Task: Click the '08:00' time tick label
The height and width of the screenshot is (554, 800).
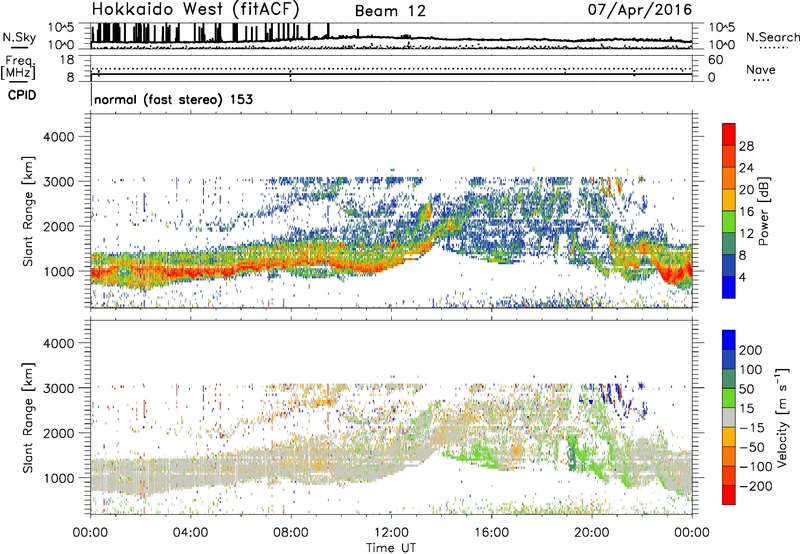Action: coord(291,533)
